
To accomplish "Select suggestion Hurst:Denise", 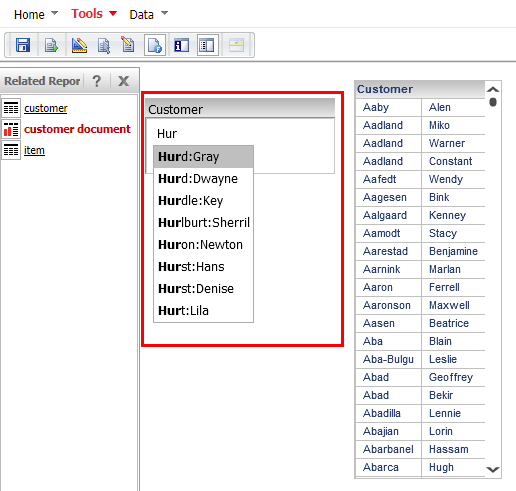I will pyautogui.click(x=203, y=289).
